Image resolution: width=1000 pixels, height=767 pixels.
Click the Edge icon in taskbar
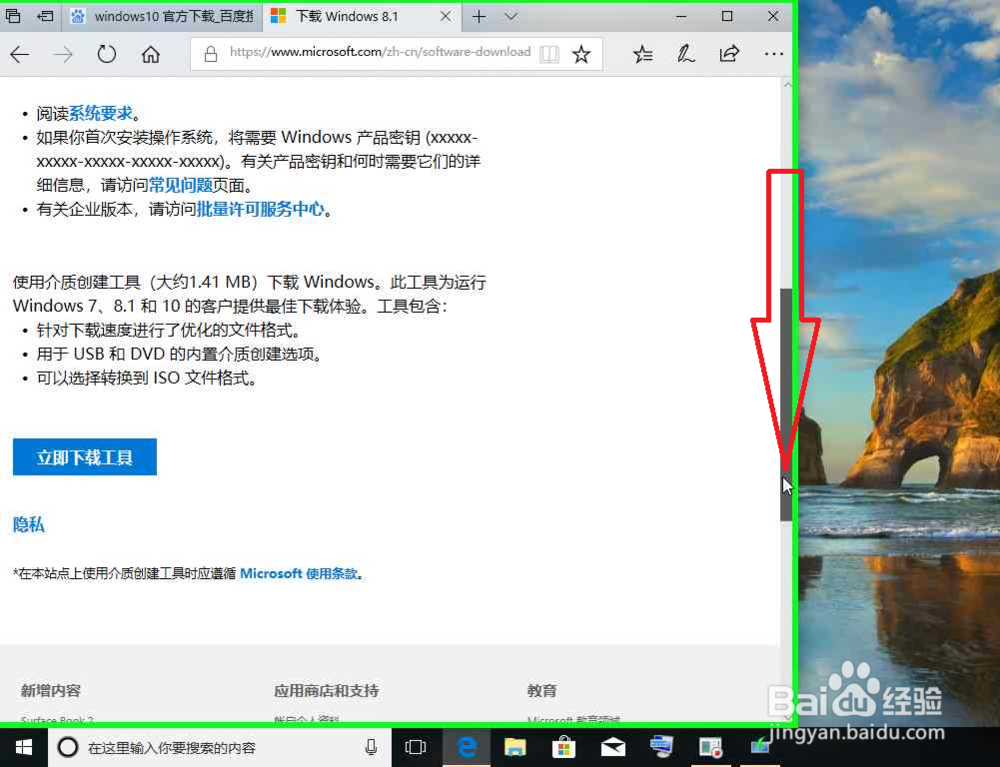click(x=467, y=747)
